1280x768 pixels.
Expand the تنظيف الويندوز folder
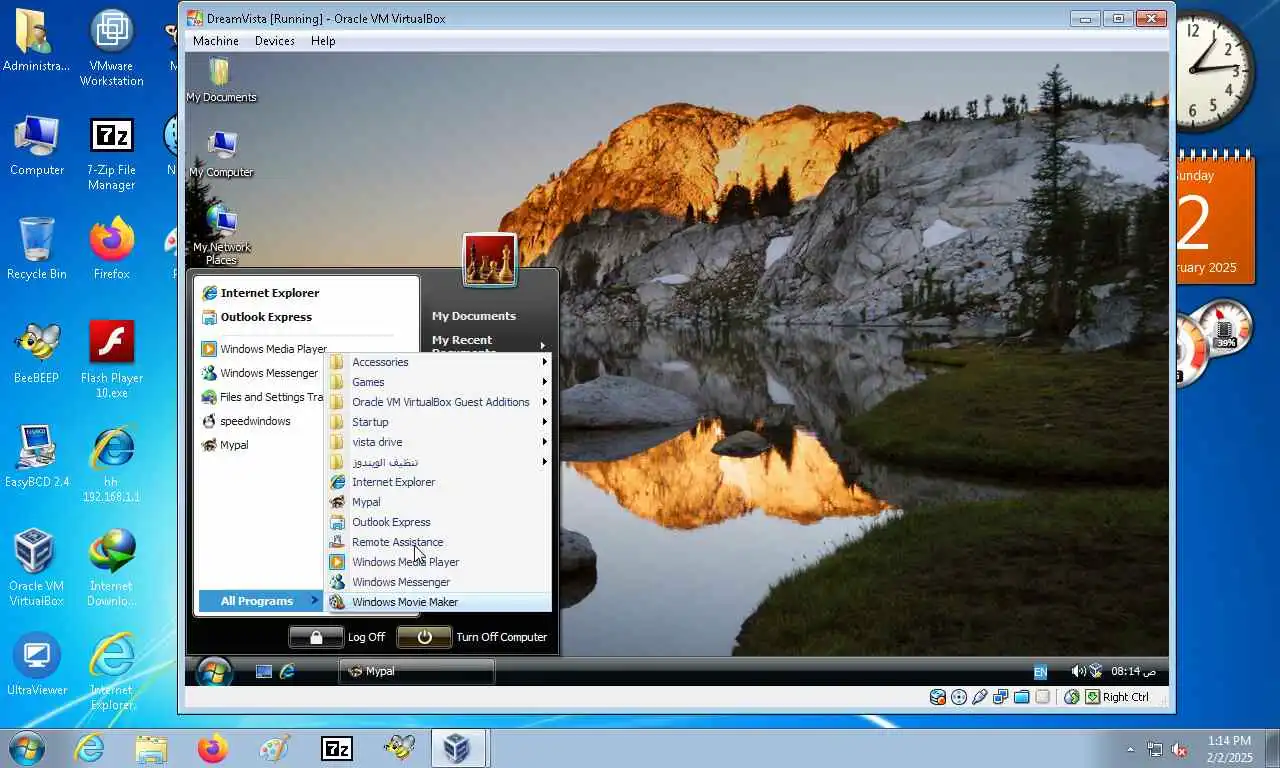[438, 462]
